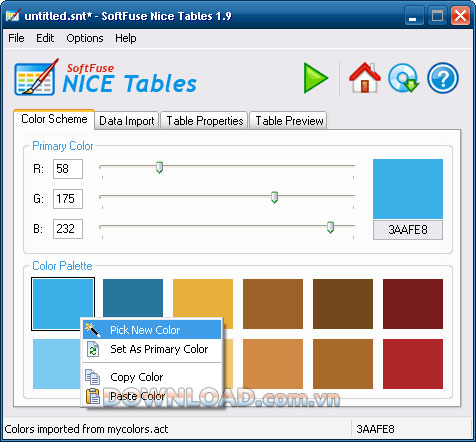Select the light sky blue palette swatch
476x442 pixels.
tap(57, 364)
